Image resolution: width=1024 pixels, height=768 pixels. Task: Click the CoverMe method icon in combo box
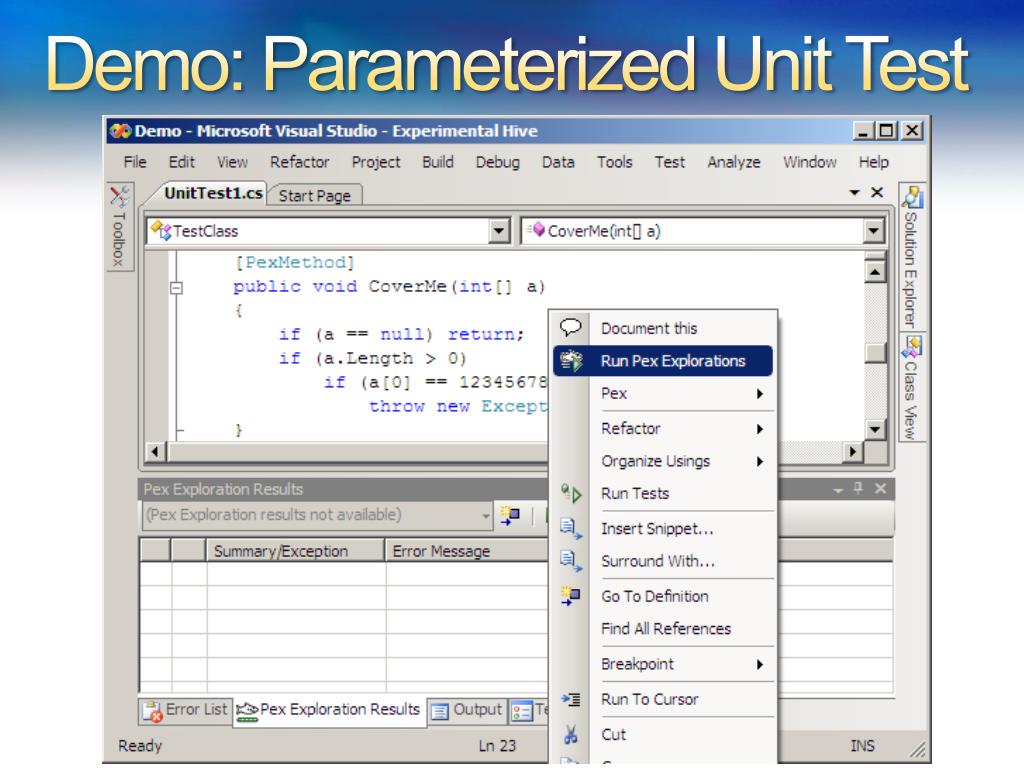pos(536,229)
